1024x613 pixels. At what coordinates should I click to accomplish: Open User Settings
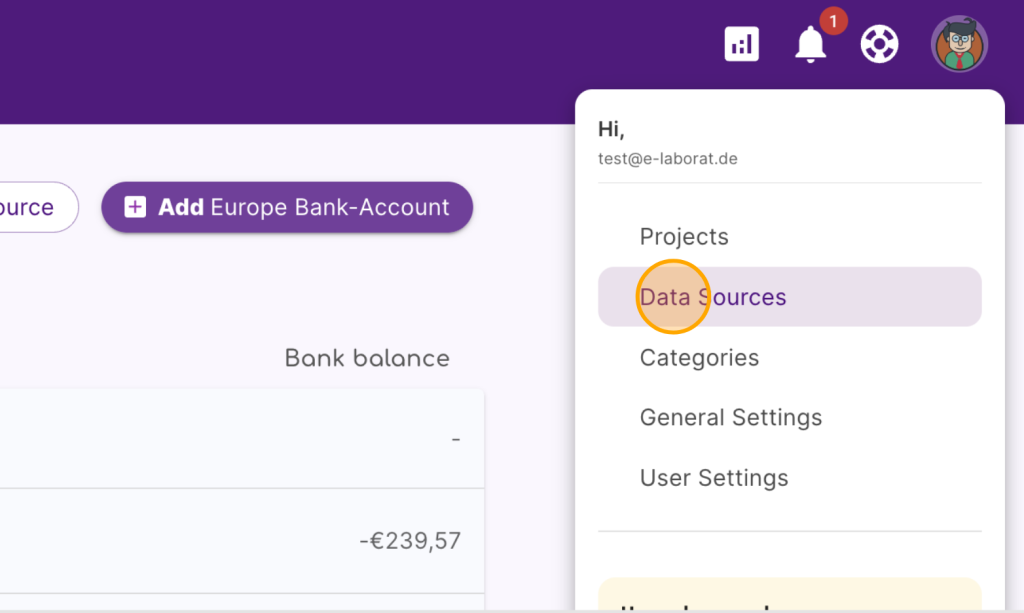714,478
